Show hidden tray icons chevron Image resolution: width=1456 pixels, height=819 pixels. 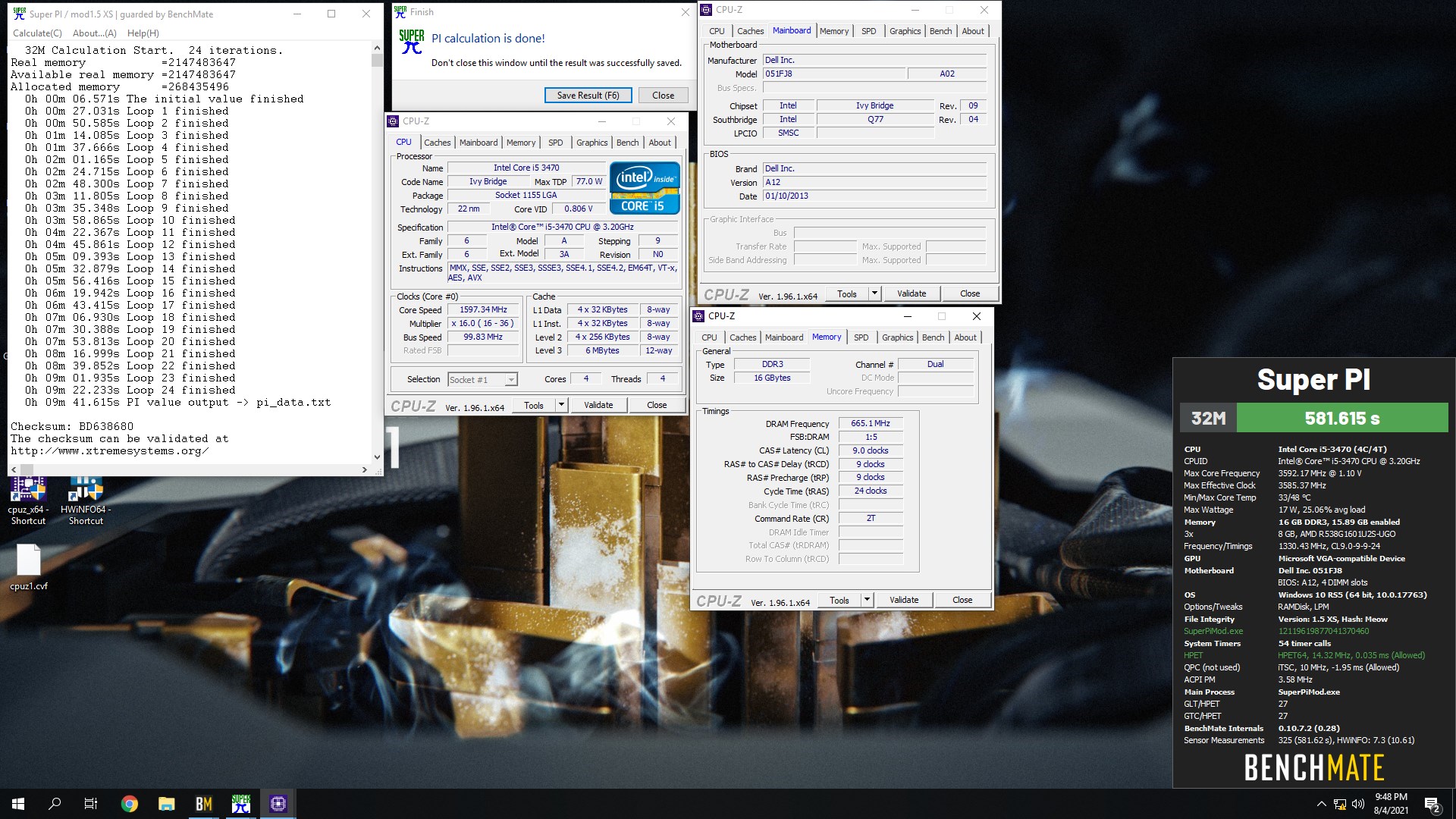(x=1321, y=804)
